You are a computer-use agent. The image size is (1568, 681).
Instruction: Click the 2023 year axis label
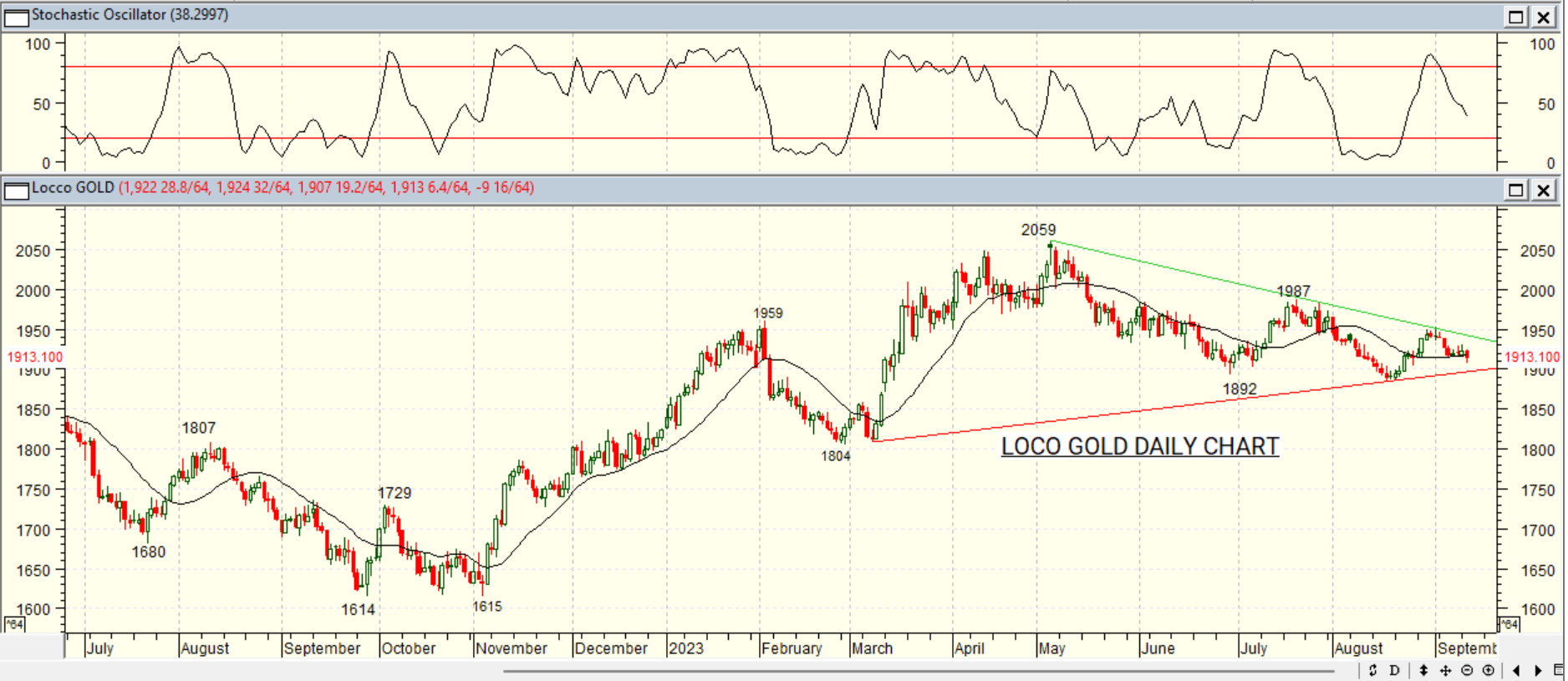click(x=686, y=648)
